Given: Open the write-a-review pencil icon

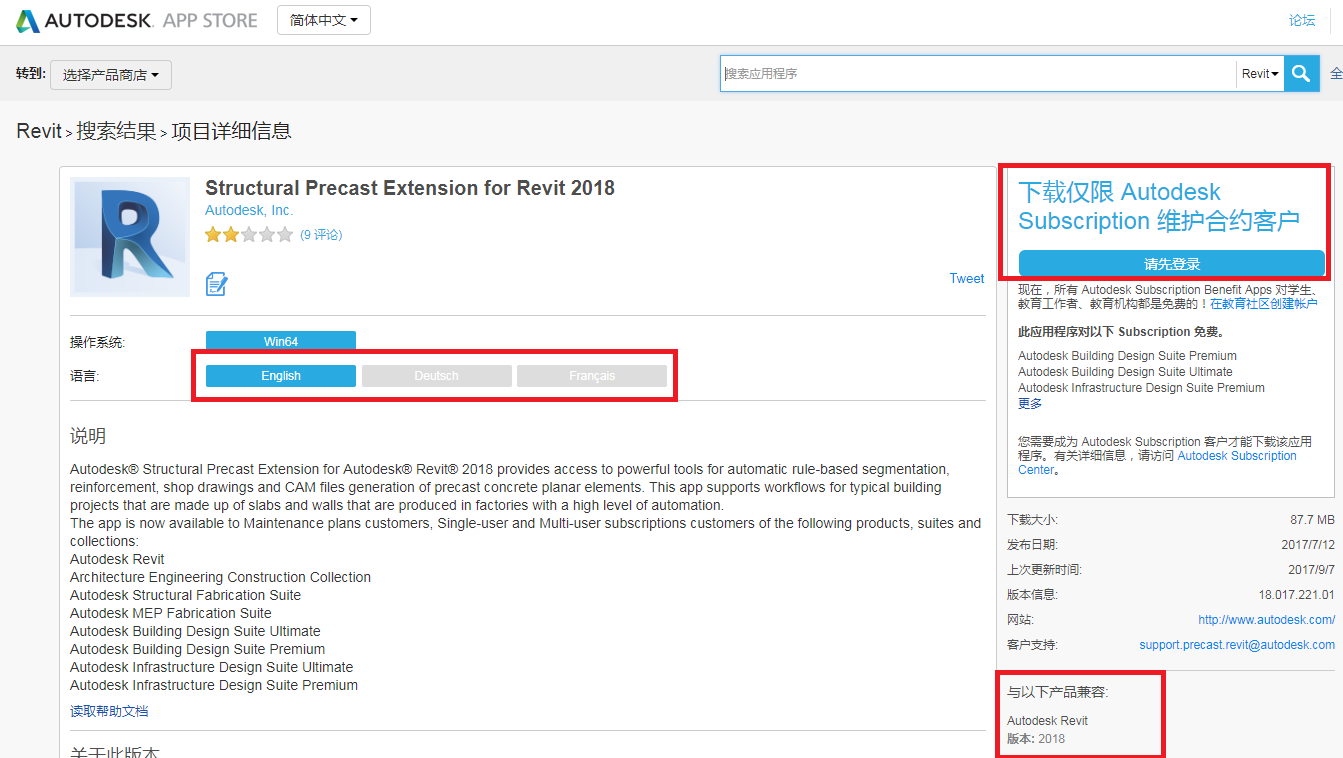Looking at the screenshot, I should [x=216, y=284].
